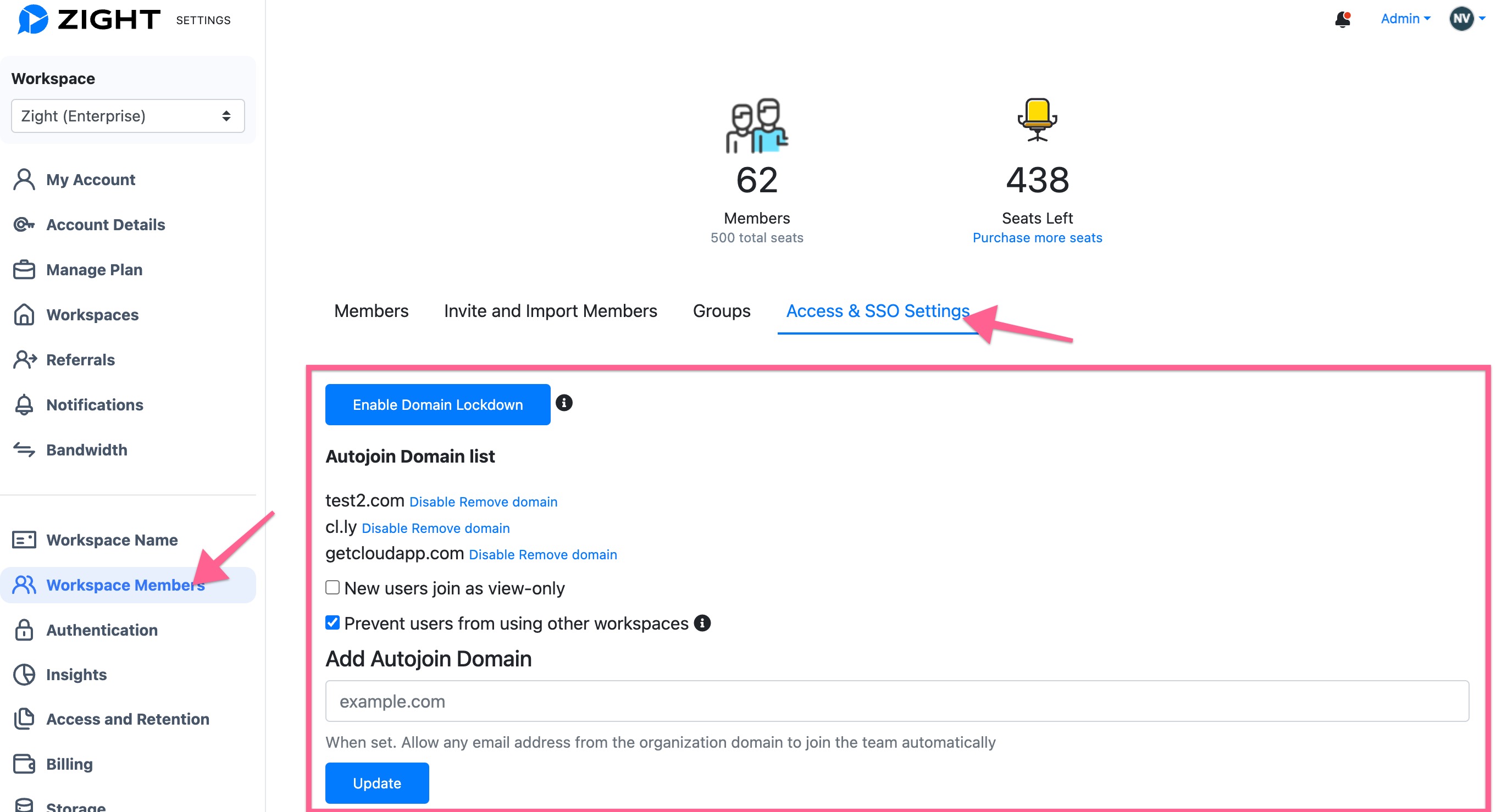
Task: Open Manage Plan settings
Action: pos(94,270)
